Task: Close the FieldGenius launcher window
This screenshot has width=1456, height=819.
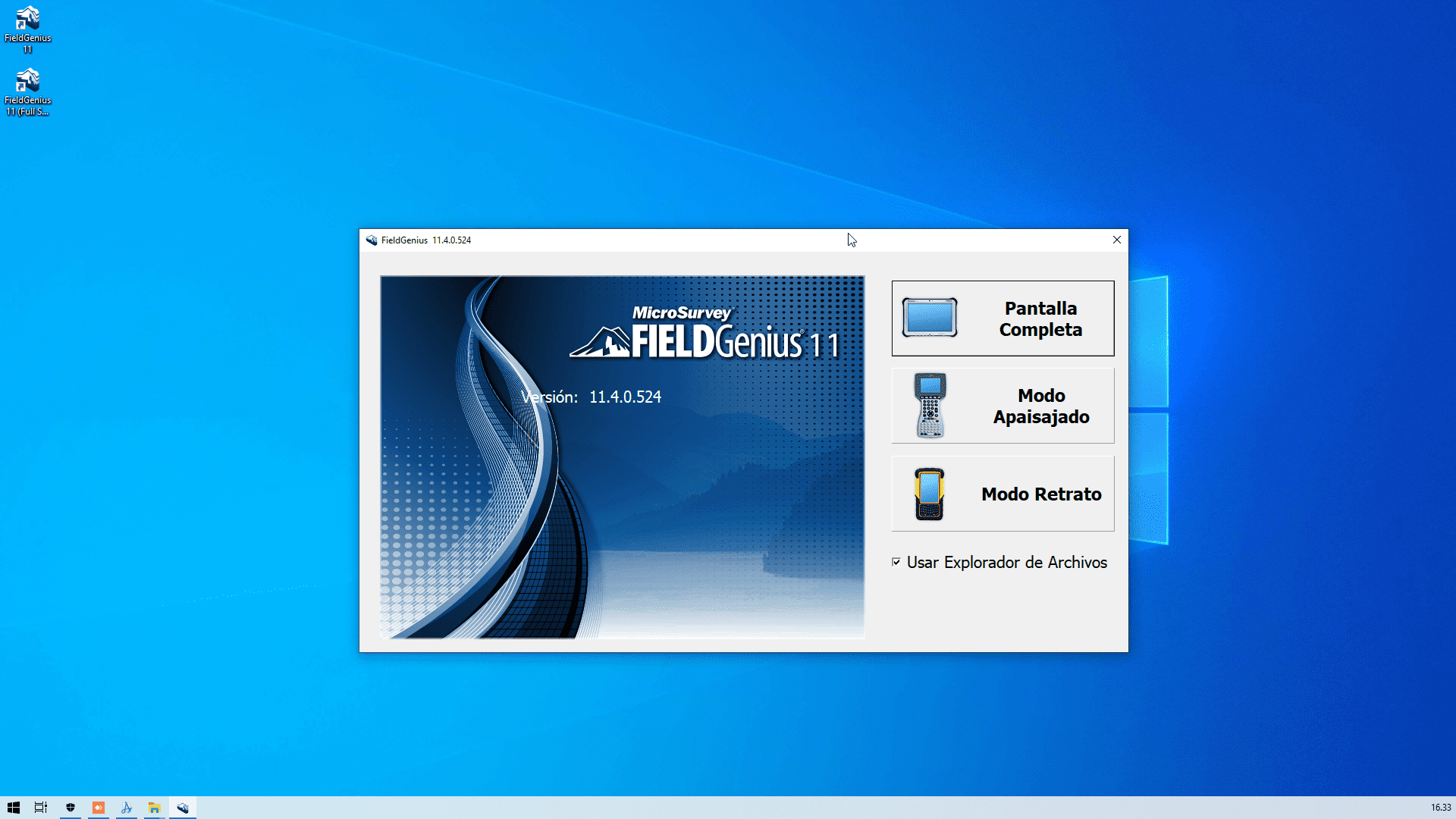Action: click(1116, 240)
